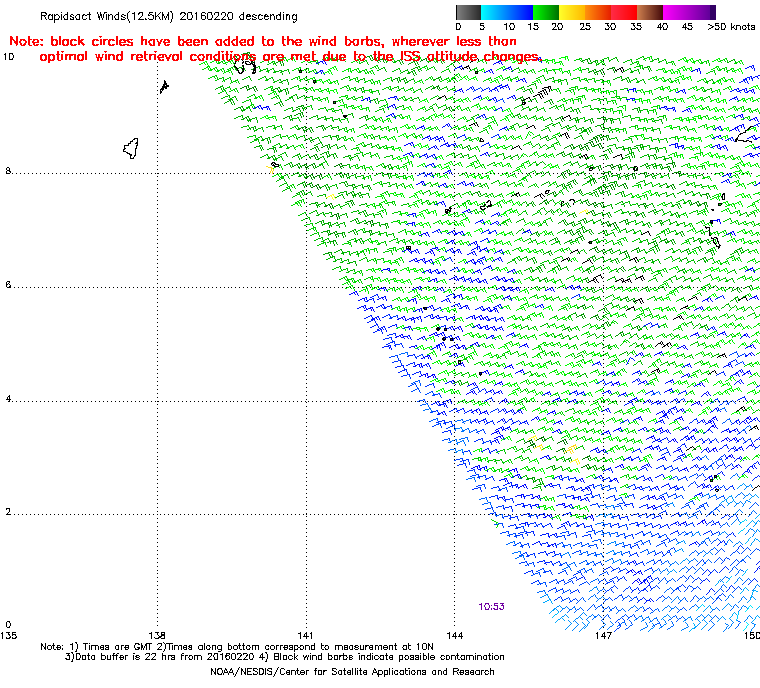Click the red 30-35 knots color swatch
This screenshot has height=688, width=760.
624,12
